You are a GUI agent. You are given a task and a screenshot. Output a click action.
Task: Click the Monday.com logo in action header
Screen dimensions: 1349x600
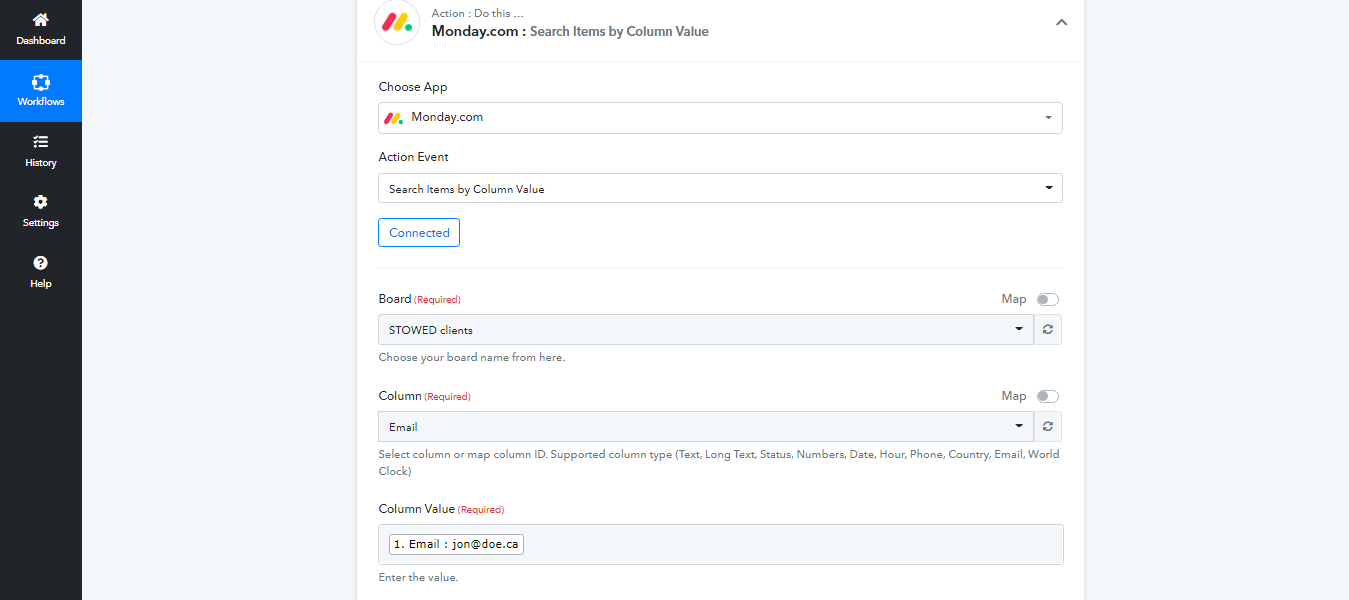397,22
